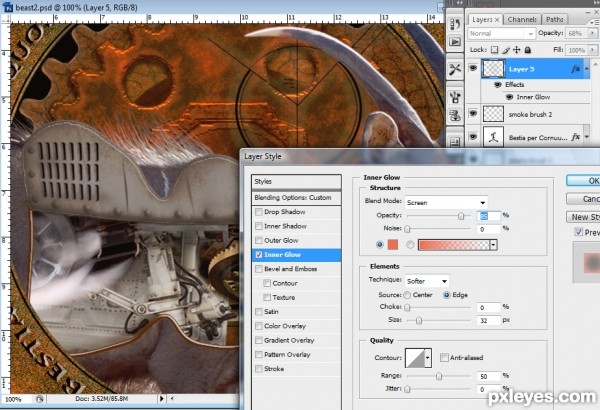Open the layer Fill slider arrow

[x=593, y=50]
